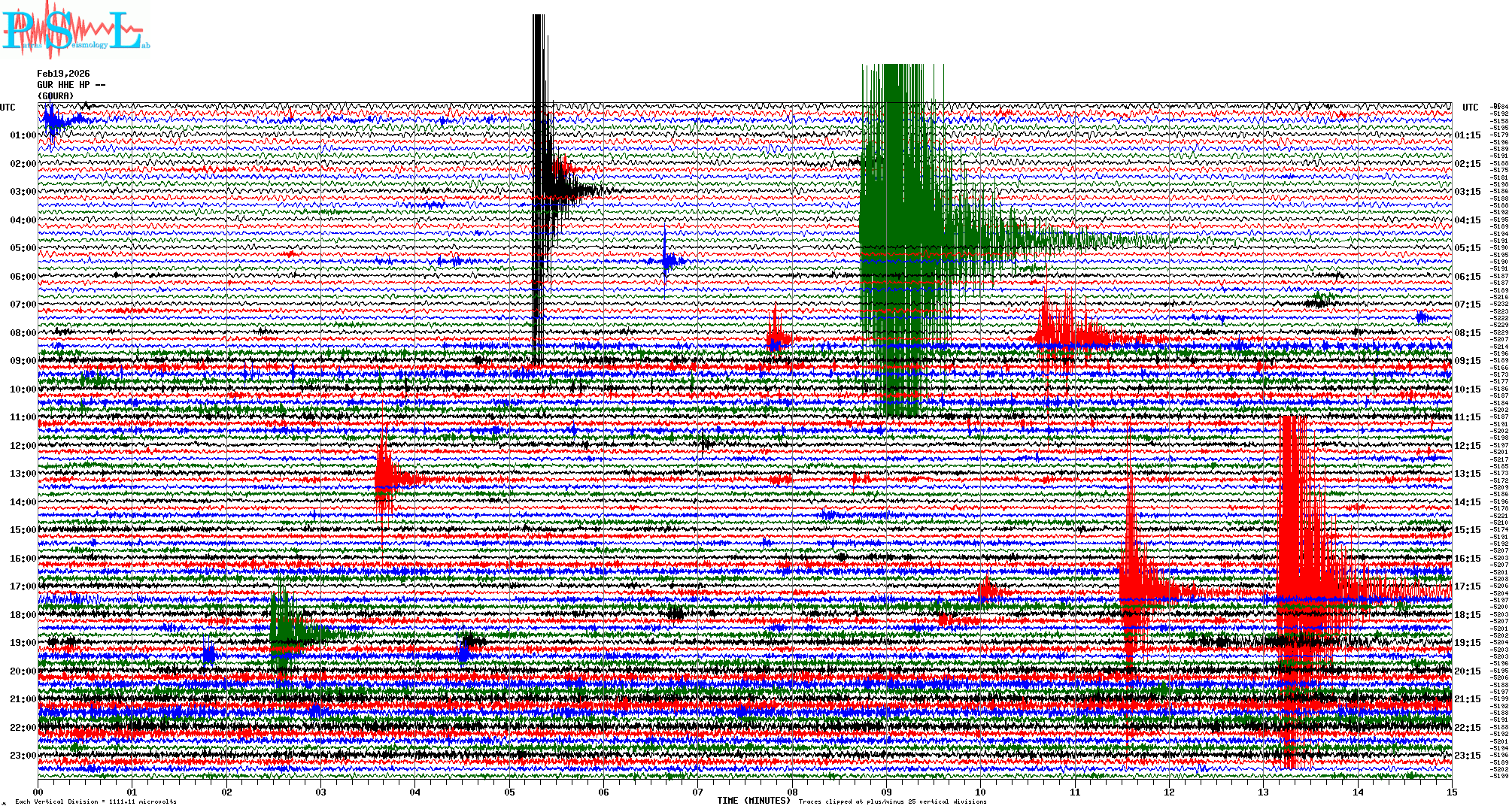
Task: Click the 15 minute tick on bottom axis
Action: click(x=1451, y=792)
